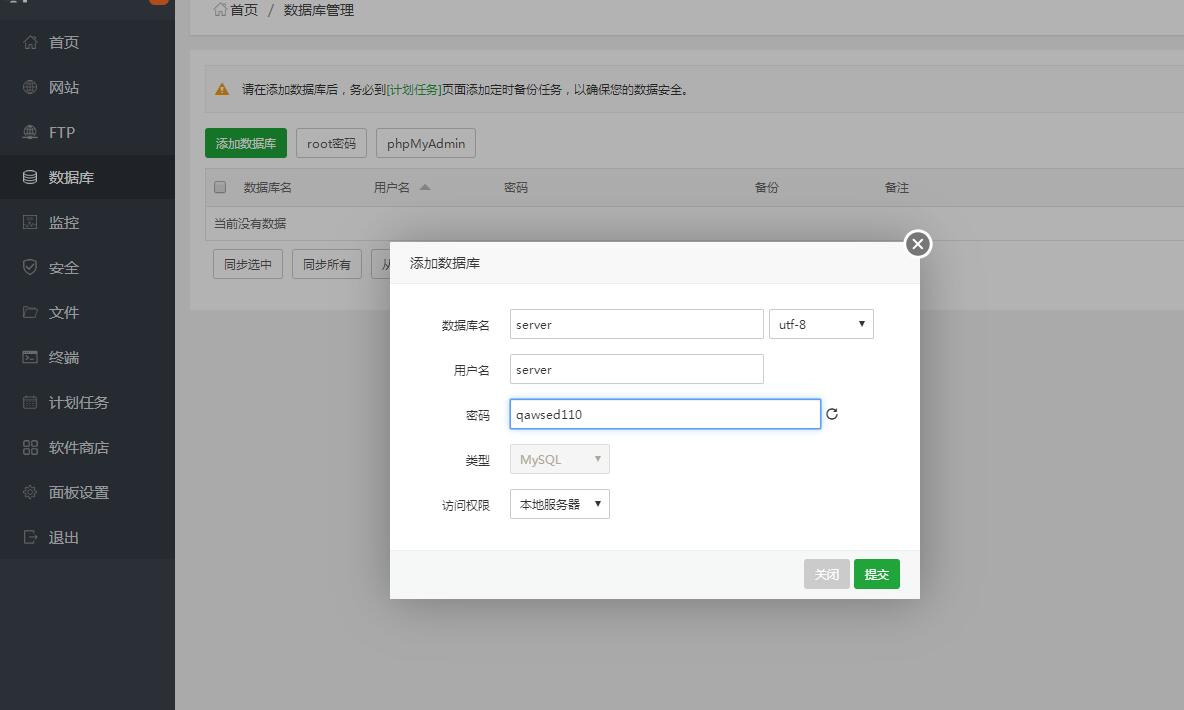
Task: Click the terminal icon for 终端
Action: pyautogui.click(x=30, y=357)
